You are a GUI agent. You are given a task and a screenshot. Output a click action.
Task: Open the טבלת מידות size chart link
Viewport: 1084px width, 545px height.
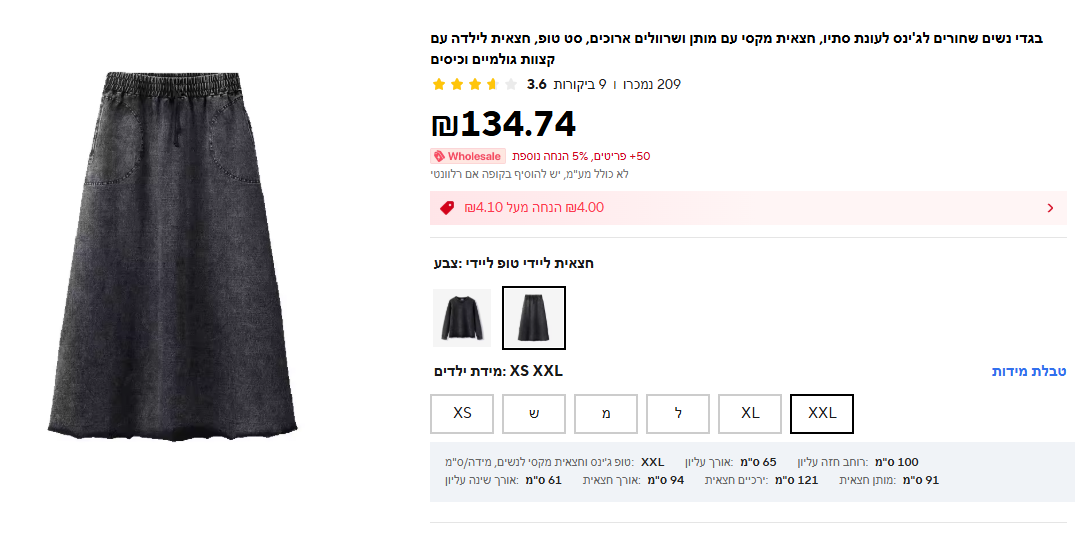click(x=1029, y=371)
